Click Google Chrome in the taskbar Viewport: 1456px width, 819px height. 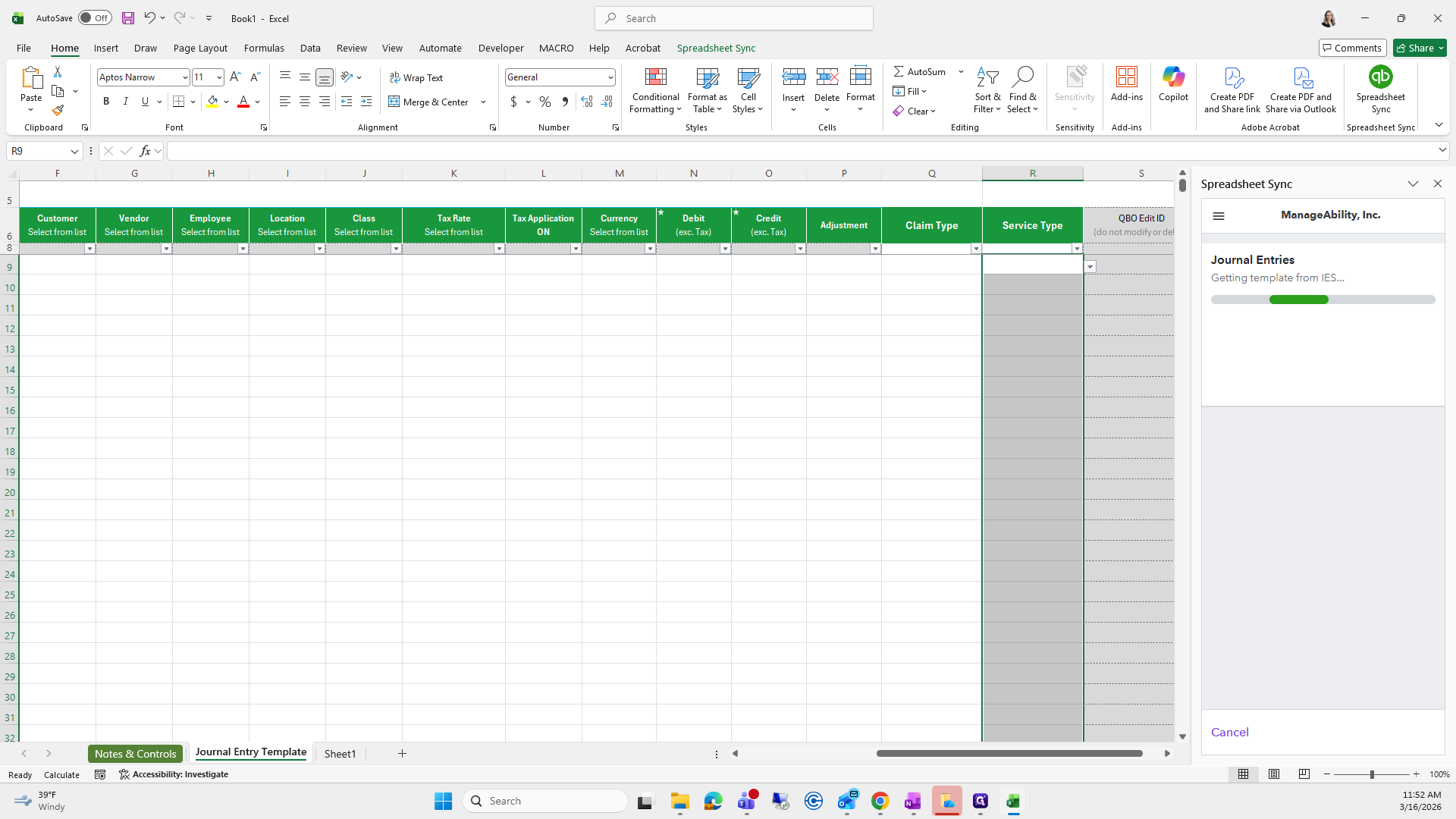coord(880,801)
